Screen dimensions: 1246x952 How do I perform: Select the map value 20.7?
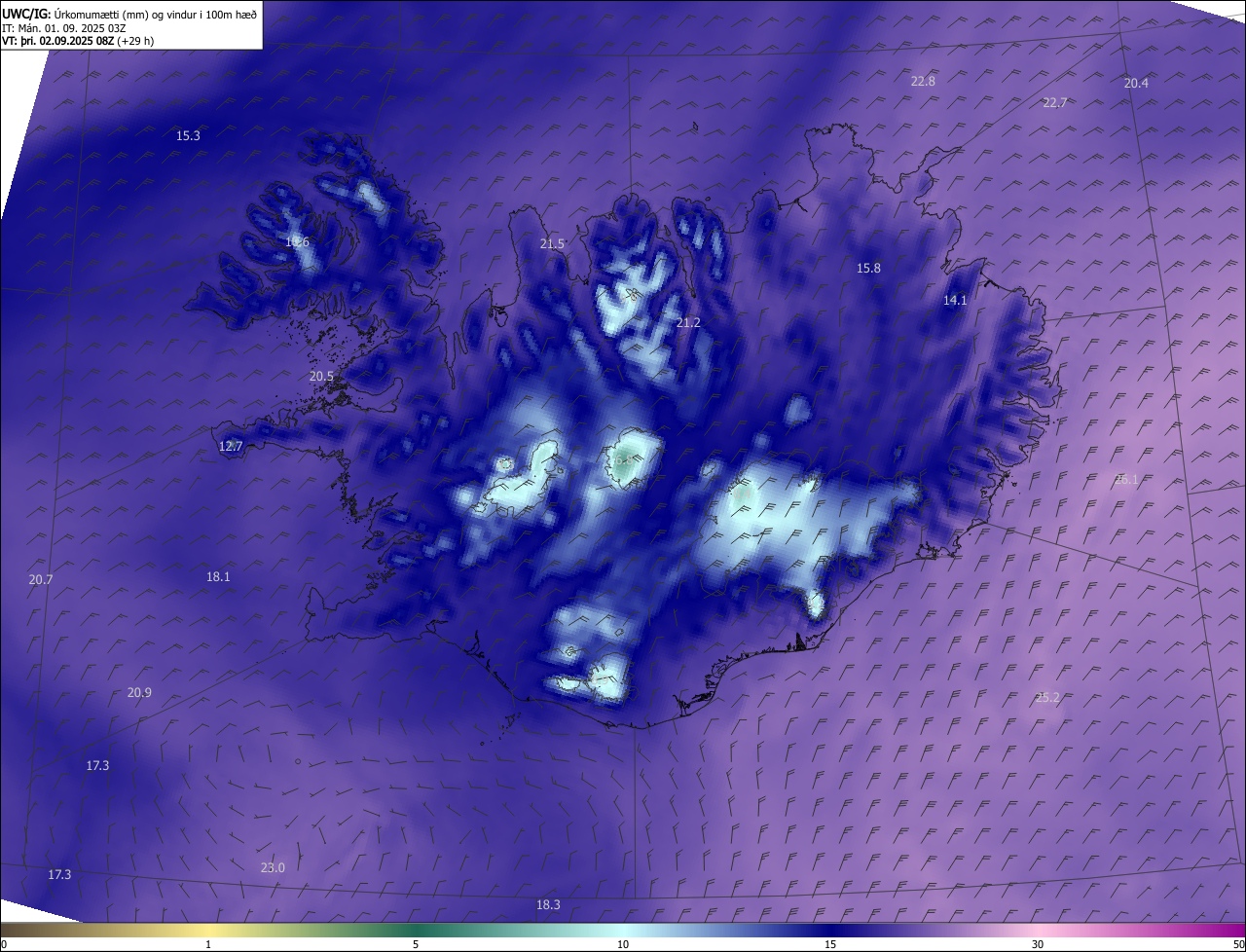point(41,580)
